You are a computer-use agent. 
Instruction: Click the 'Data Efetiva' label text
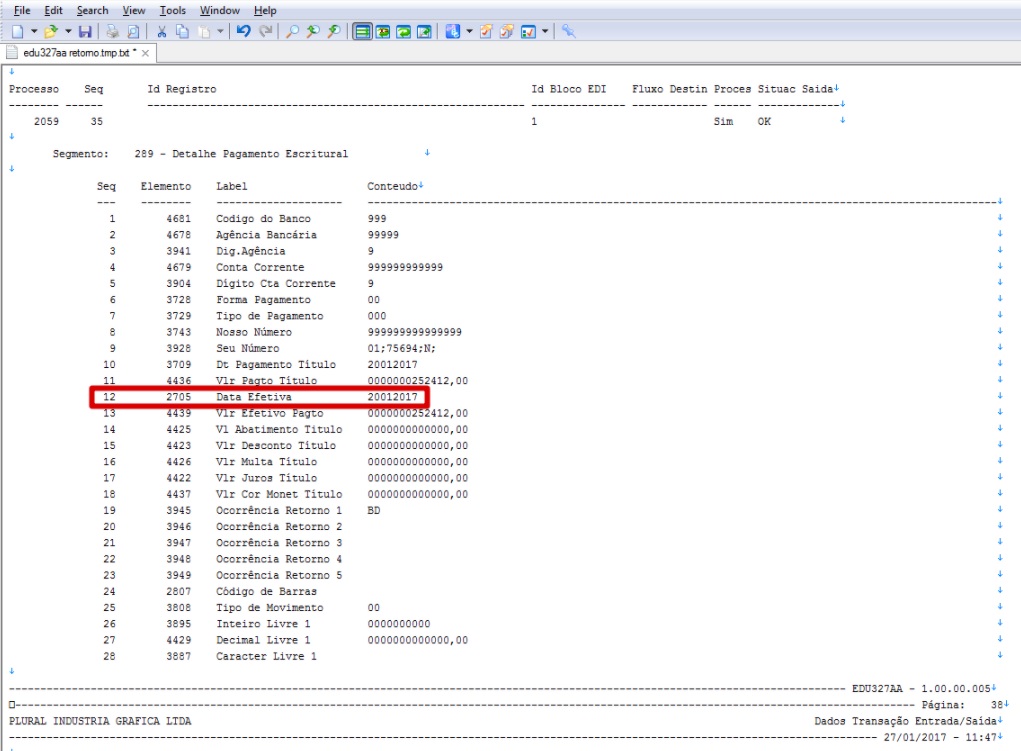254,397
